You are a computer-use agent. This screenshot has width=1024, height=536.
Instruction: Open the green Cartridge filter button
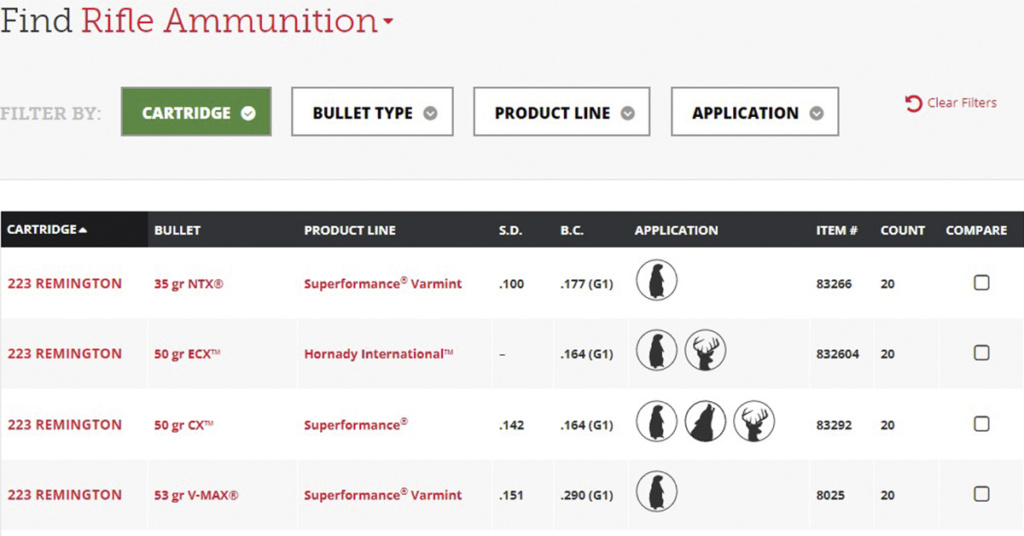coord(196,112)
